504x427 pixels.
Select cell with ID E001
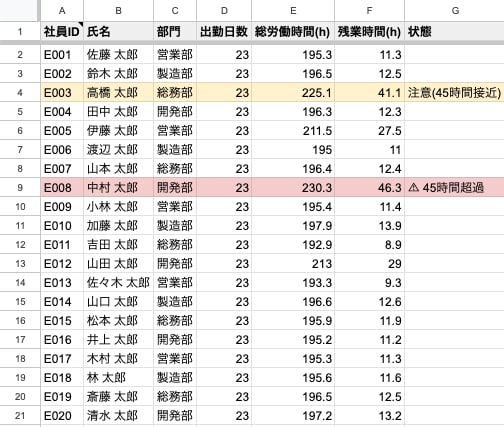coord(62,54)
